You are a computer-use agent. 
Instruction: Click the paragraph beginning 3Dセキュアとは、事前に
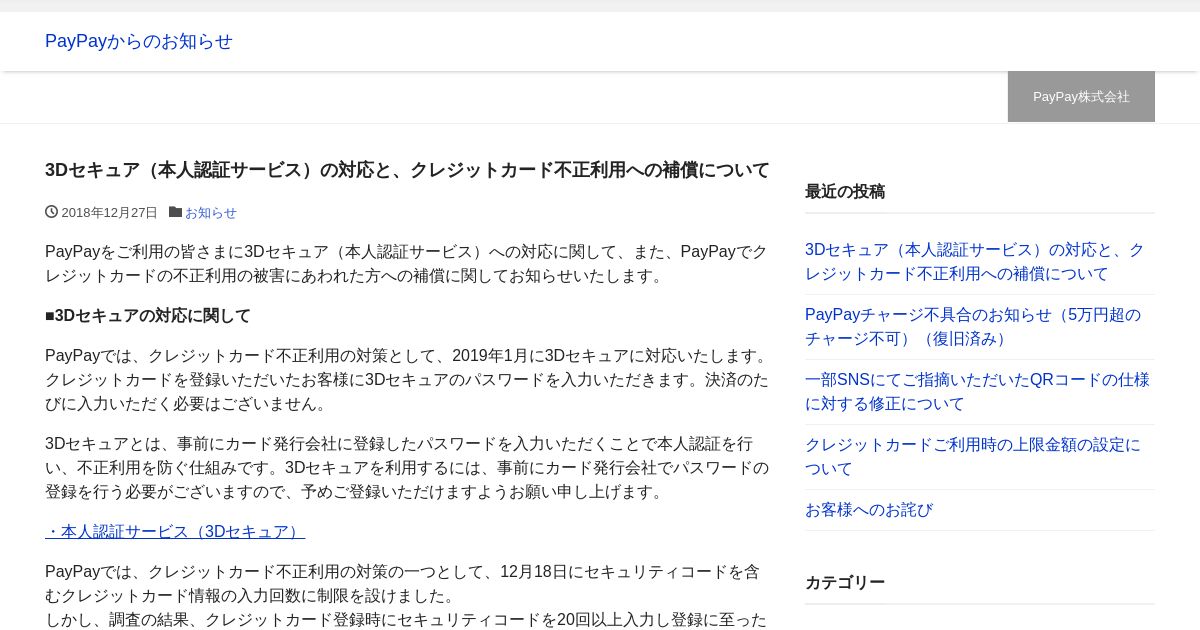click(x=407, y=468)
